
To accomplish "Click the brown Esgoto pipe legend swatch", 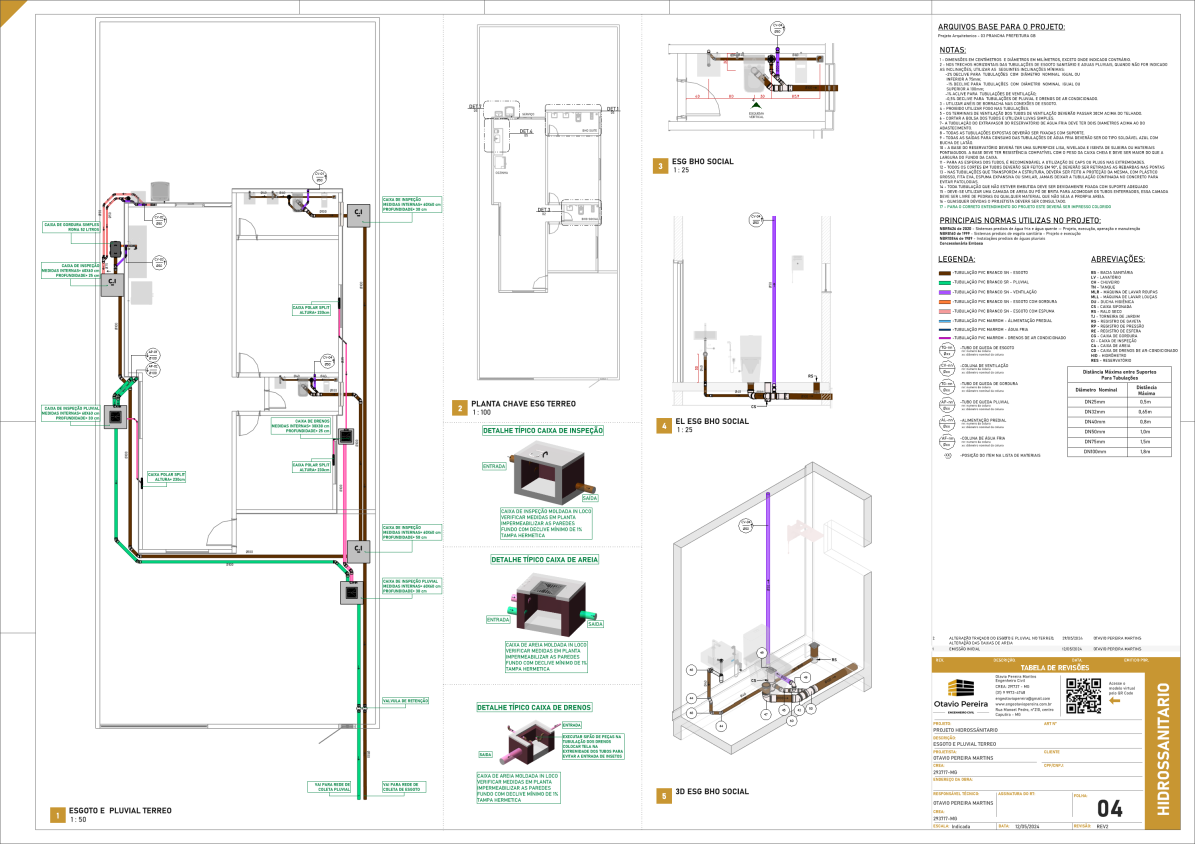I will (946, 273).
